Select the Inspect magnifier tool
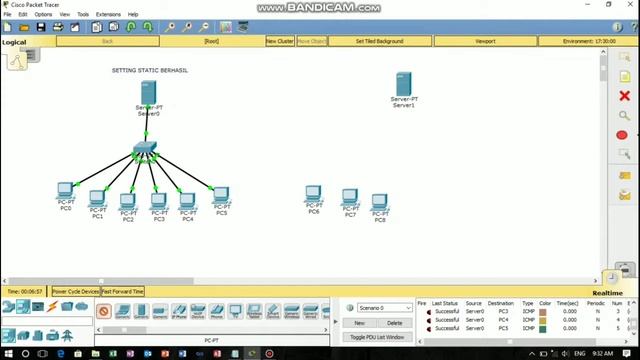 pyautogui.click(x=624, y=116)
